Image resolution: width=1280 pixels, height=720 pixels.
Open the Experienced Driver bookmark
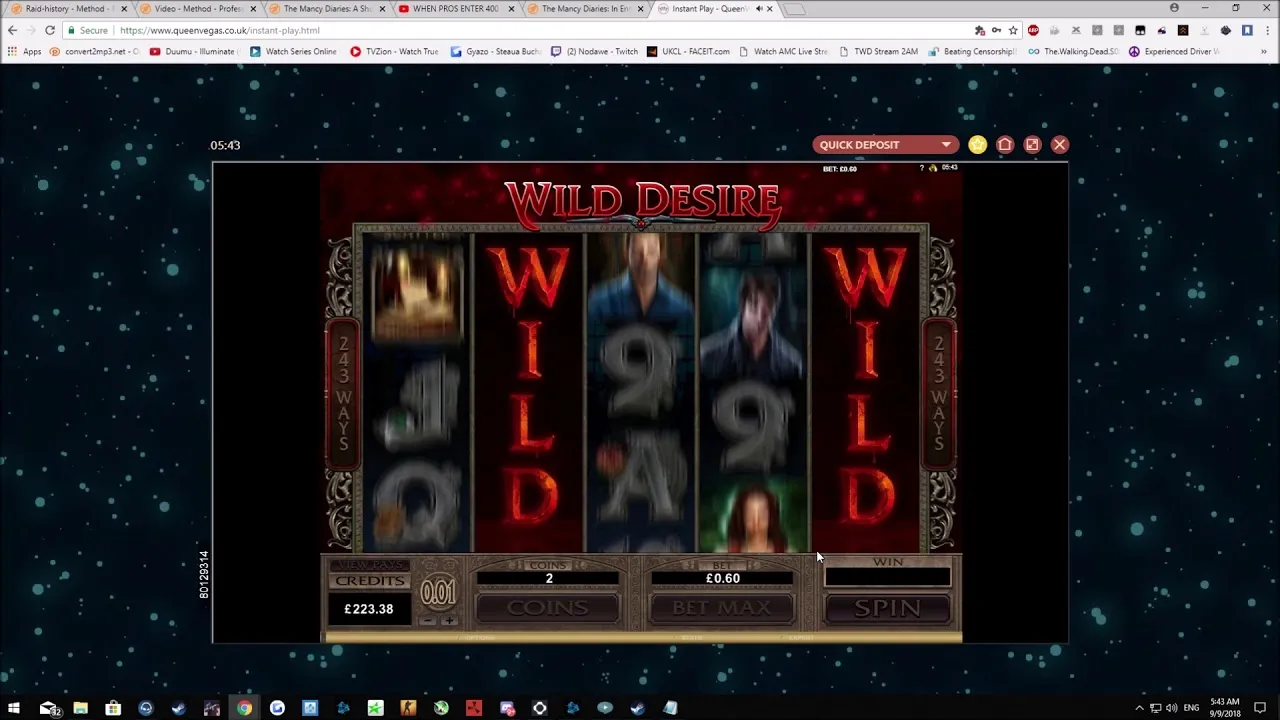(1173, 51)
